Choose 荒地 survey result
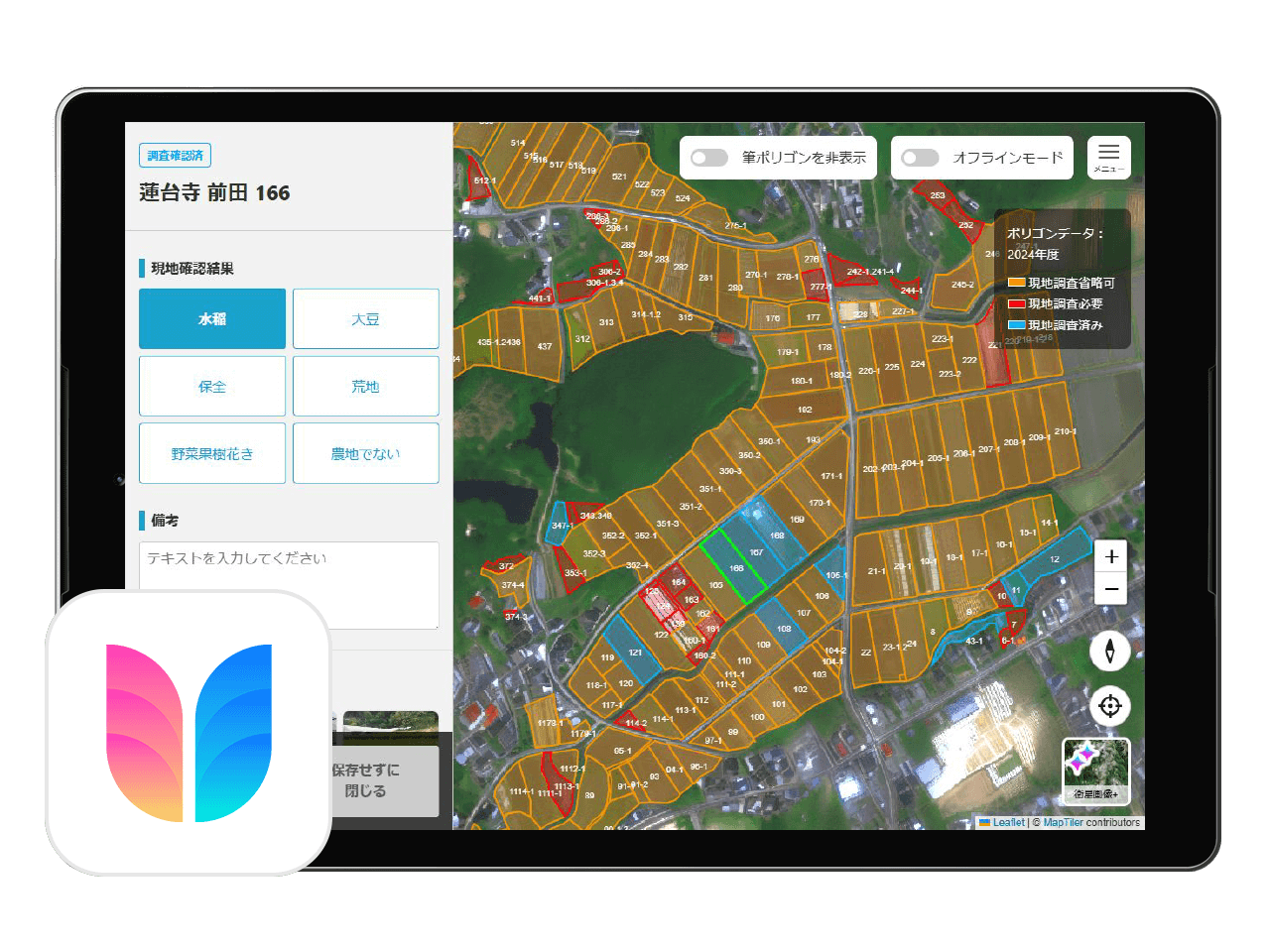This screenshot has height=952, width=1270. 365,386
